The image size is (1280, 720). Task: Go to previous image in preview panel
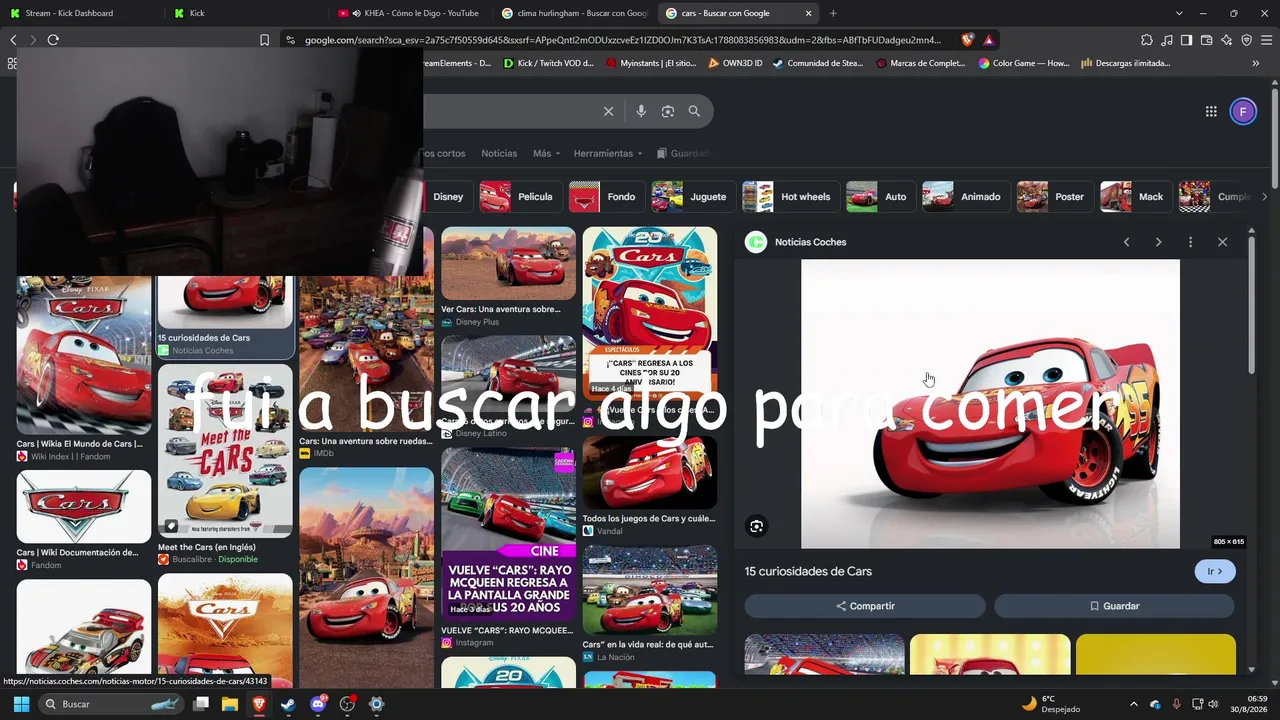[1127, 242]
